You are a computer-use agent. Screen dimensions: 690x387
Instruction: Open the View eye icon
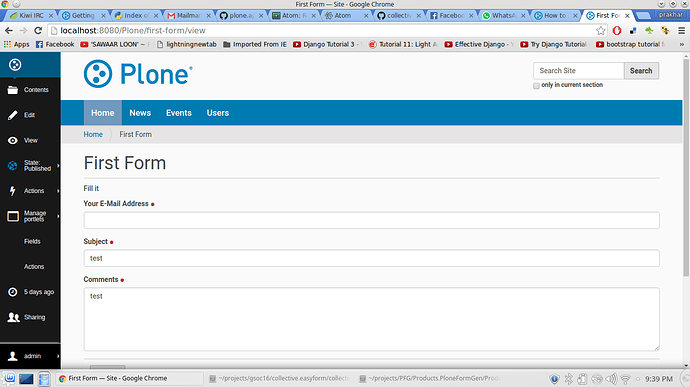[13, 140]
